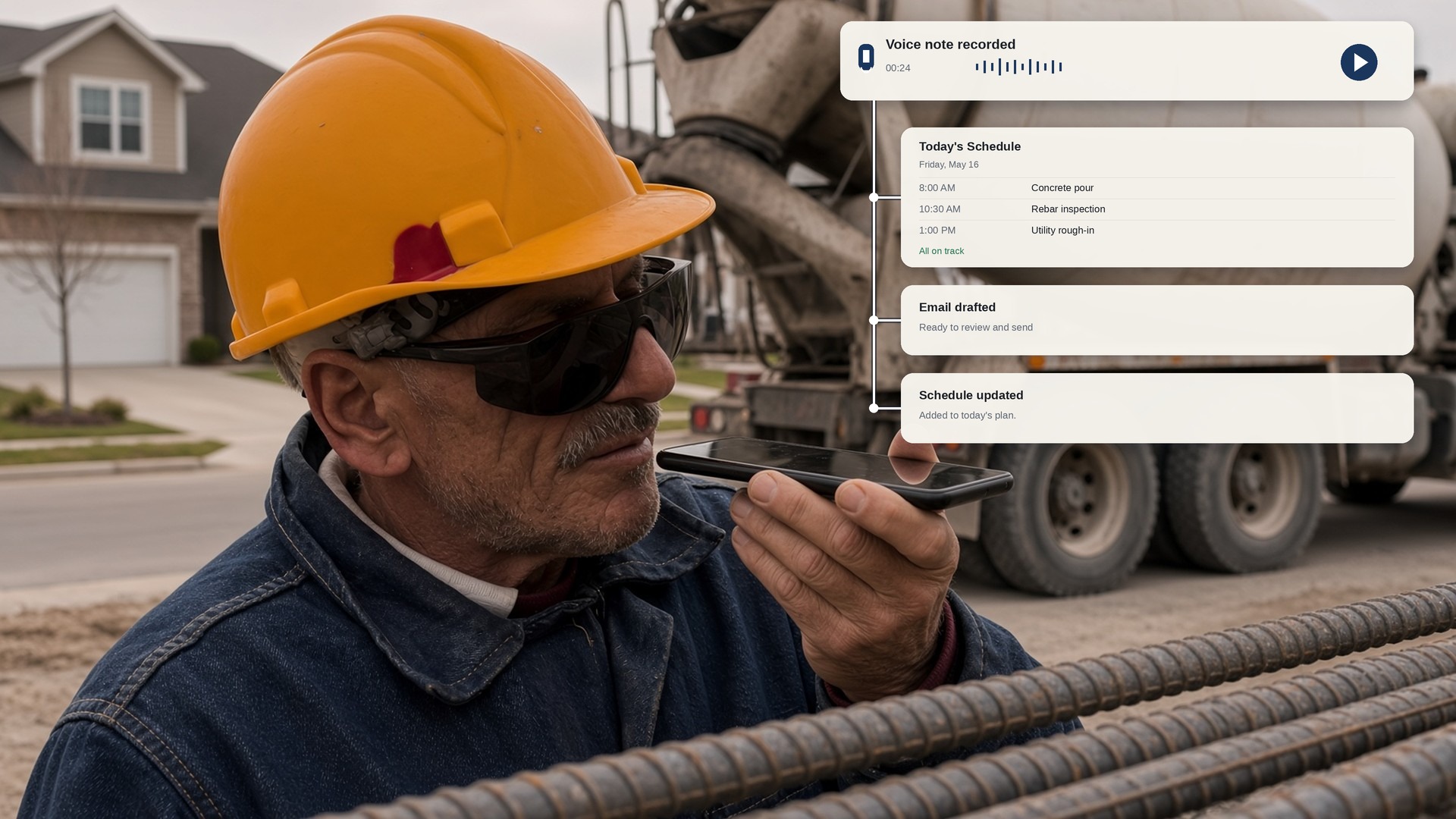
Task: Click the 10:30 AM time label
Action: tap(940, 209)
